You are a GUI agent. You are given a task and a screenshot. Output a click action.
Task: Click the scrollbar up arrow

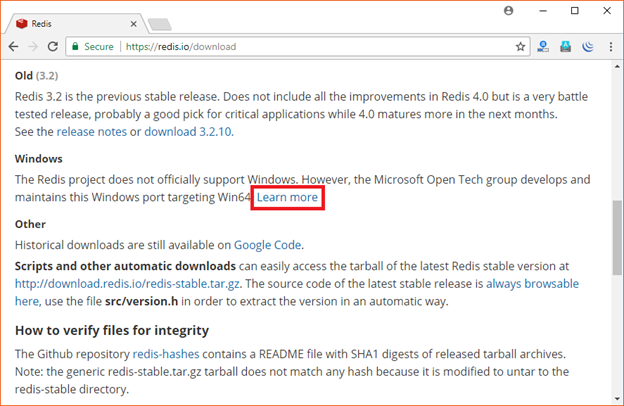coord(617,66)
